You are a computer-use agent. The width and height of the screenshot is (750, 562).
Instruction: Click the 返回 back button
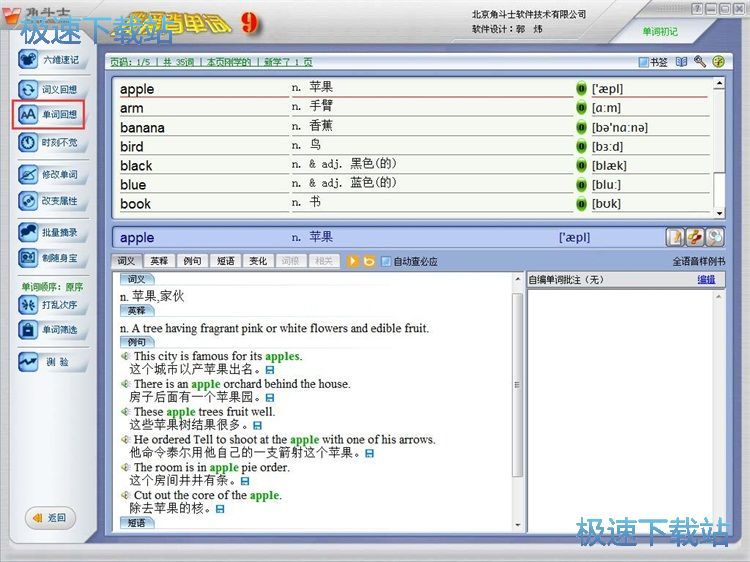(50, 518)
